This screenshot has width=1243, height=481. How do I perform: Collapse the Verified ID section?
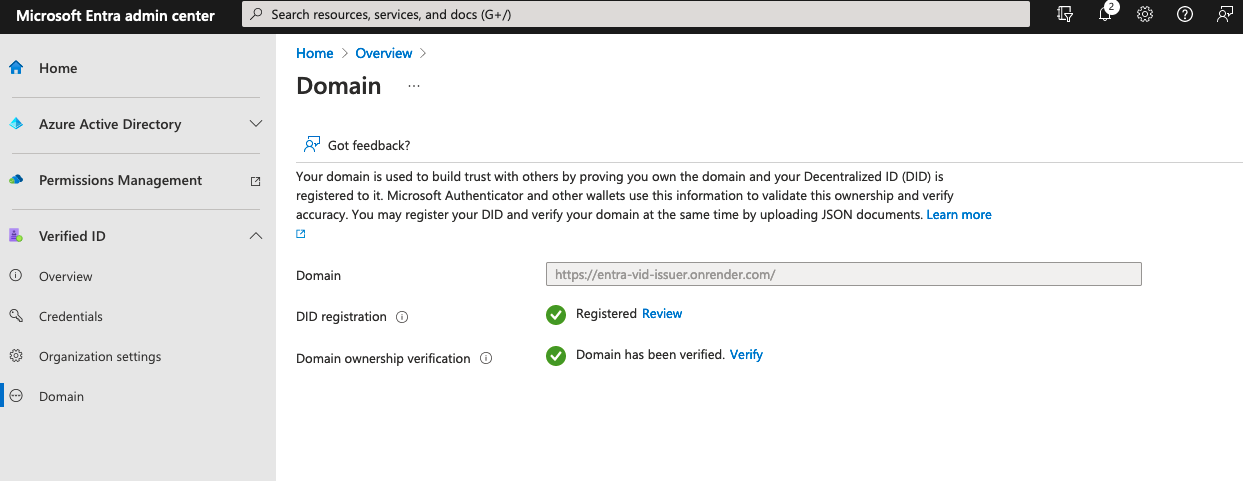click(255, 236)
